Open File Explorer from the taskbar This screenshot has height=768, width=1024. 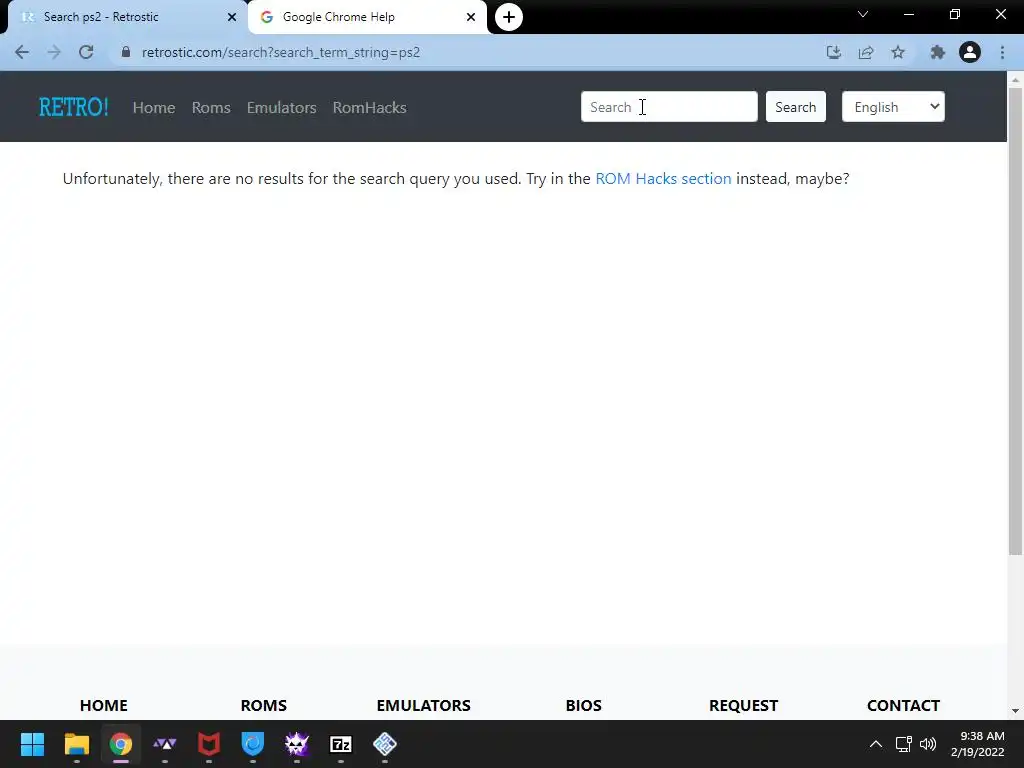[x=76, y=744]
